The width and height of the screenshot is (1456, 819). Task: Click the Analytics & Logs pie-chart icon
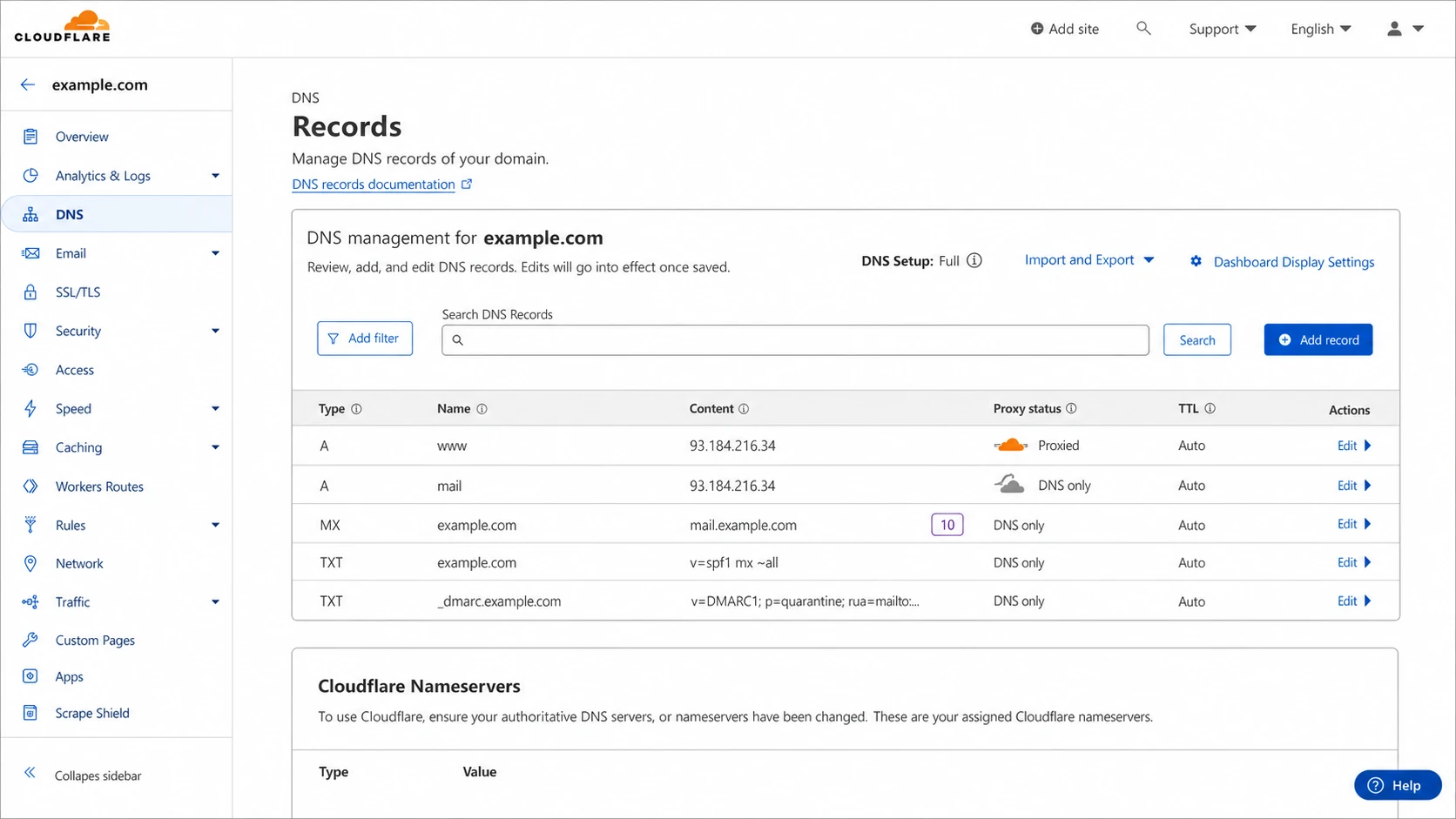coord(30,175)
